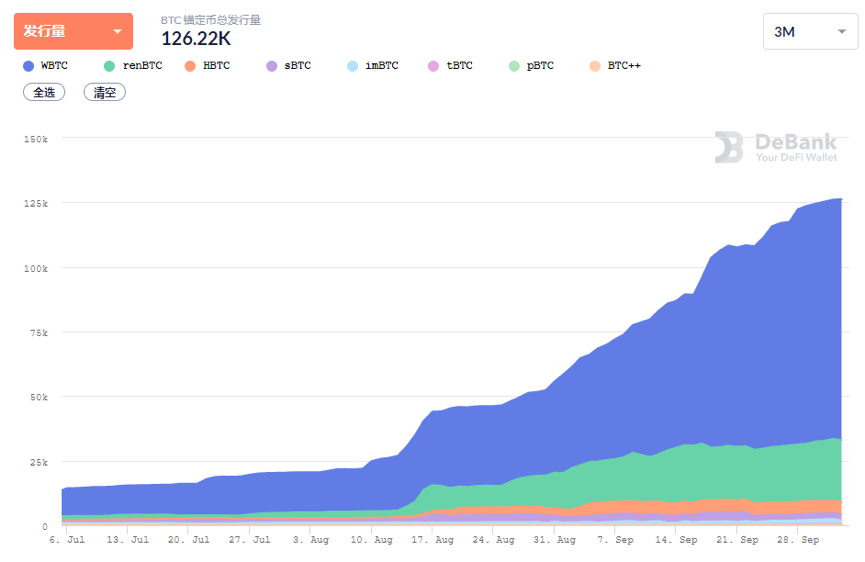Open the 3M time range dropdown
This screenshot has width=865, height=562.
click(x=809, y=31)
